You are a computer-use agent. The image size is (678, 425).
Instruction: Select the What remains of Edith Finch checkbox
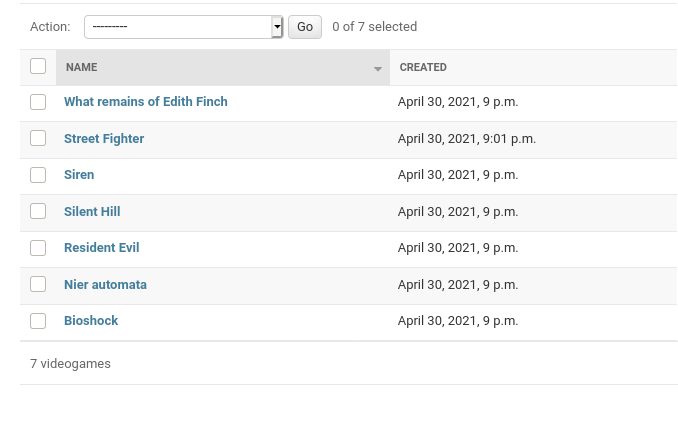point(38,102)
